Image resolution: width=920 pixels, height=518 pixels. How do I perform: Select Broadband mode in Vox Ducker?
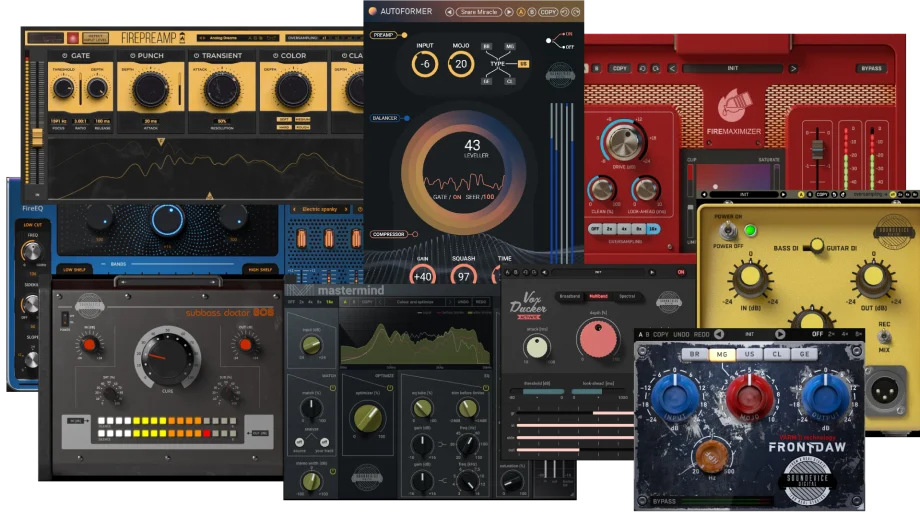click(569, 296)
